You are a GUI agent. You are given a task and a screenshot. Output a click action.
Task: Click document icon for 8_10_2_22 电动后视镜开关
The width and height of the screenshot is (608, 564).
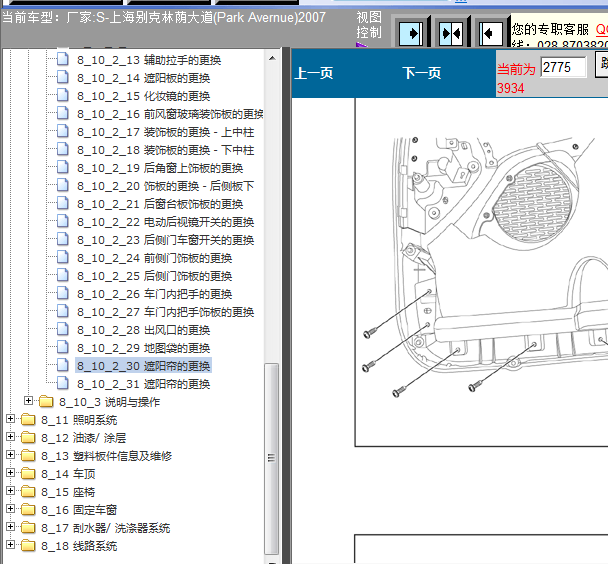[62, 222]
